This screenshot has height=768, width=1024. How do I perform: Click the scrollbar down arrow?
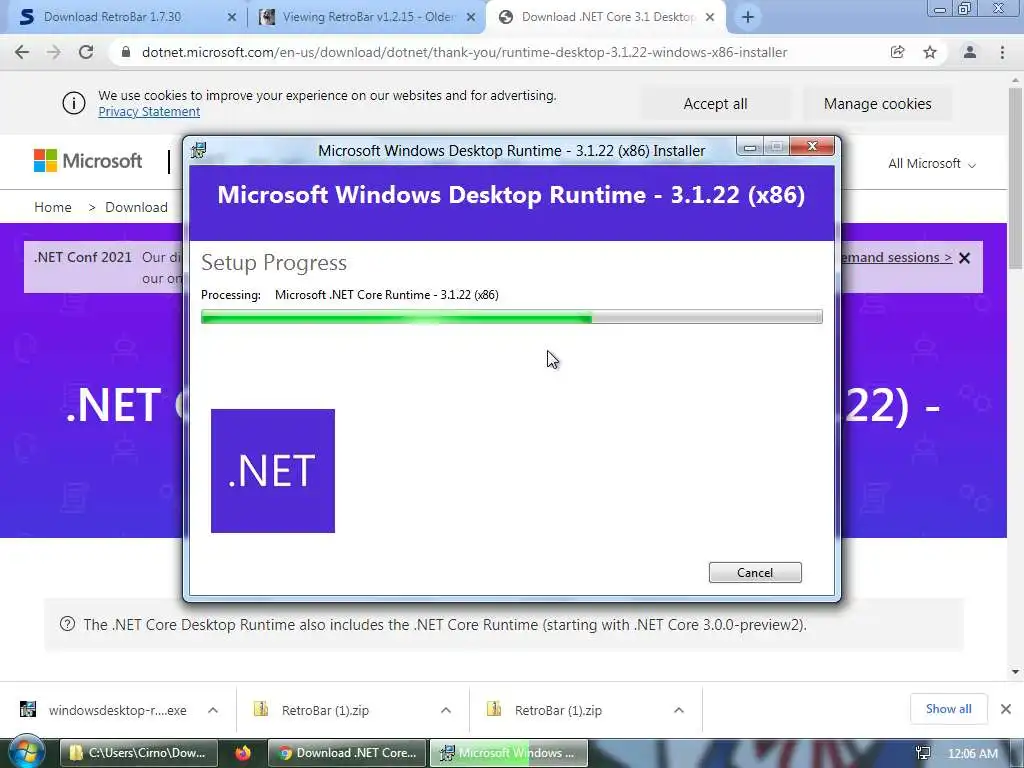tap(1016, 671)
